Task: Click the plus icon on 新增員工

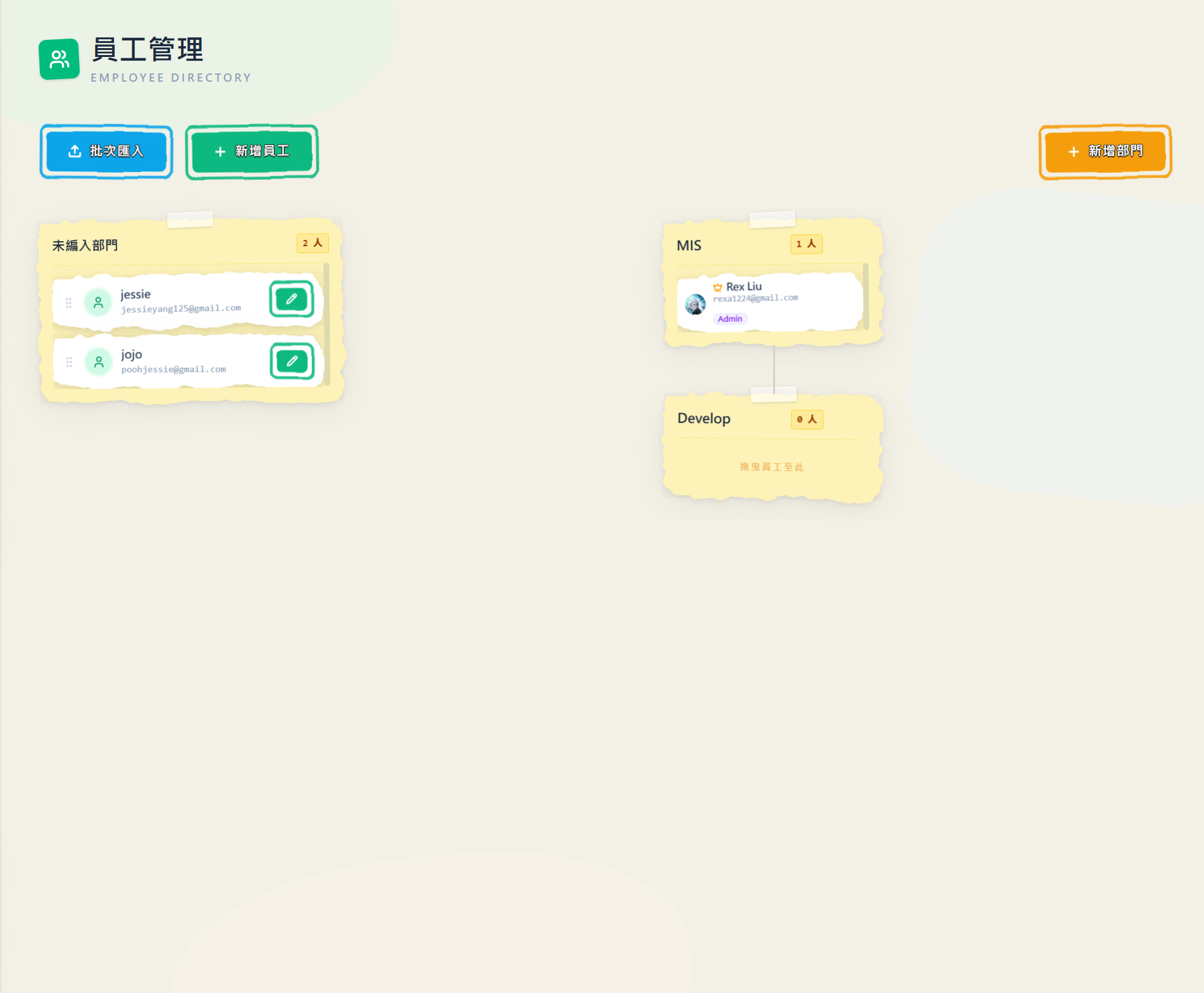Action: pyautogui.click(x=220, y=152)
